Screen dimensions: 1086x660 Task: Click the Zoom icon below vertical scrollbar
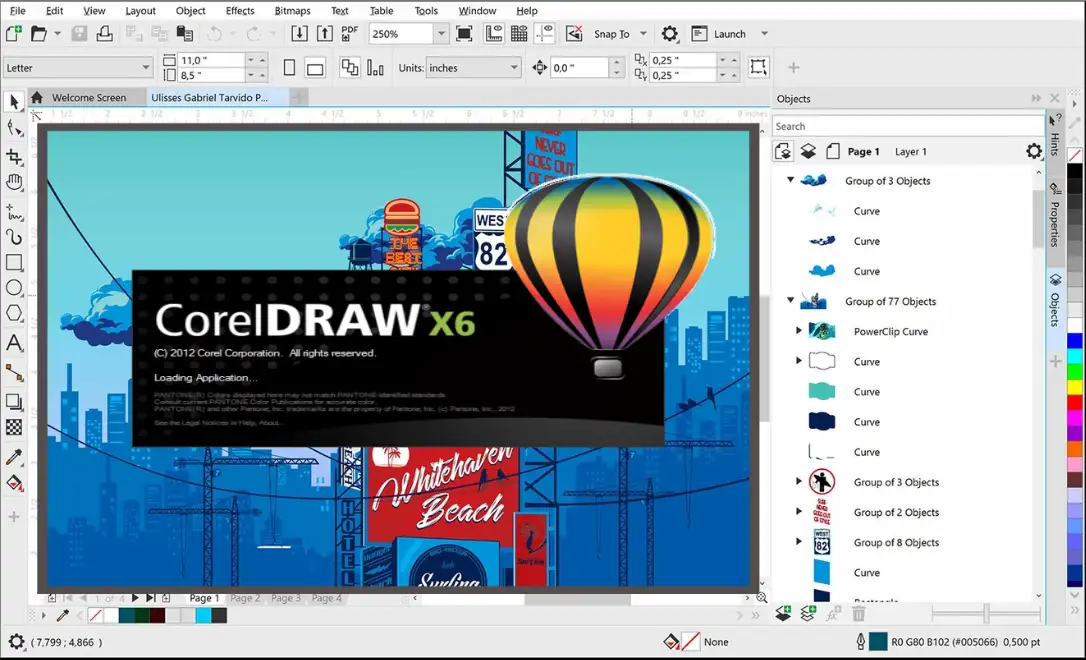tap(762, 597)
